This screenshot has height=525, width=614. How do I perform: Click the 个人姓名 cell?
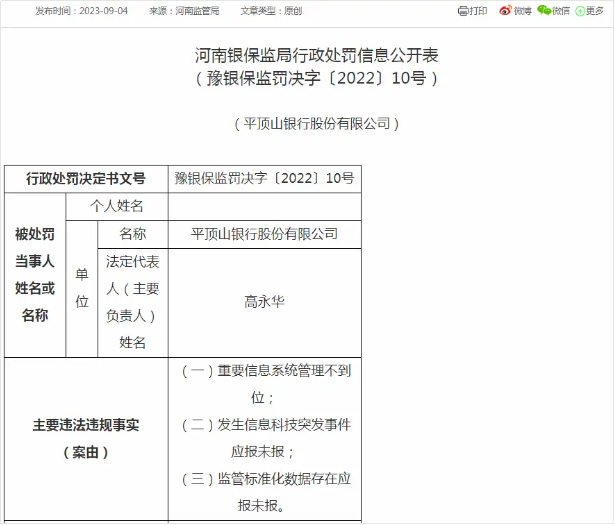point(117,206)
